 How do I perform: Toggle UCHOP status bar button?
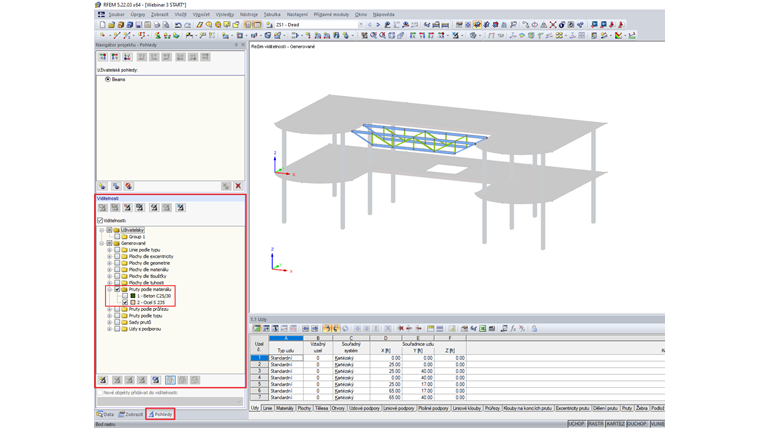(x=576, y=424)
